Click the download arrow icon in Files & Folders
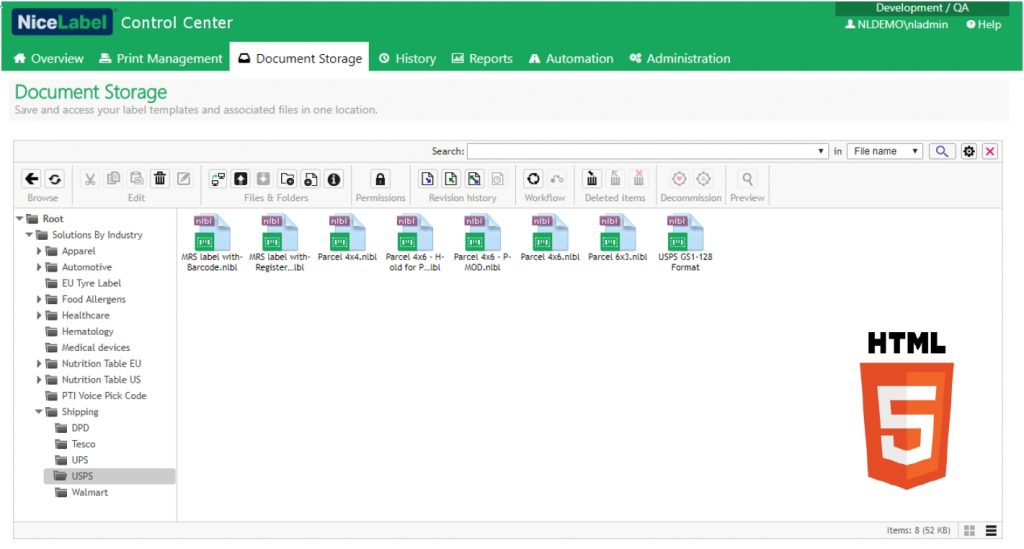Viewport: 1024px width, 549px height. [263, 179]
